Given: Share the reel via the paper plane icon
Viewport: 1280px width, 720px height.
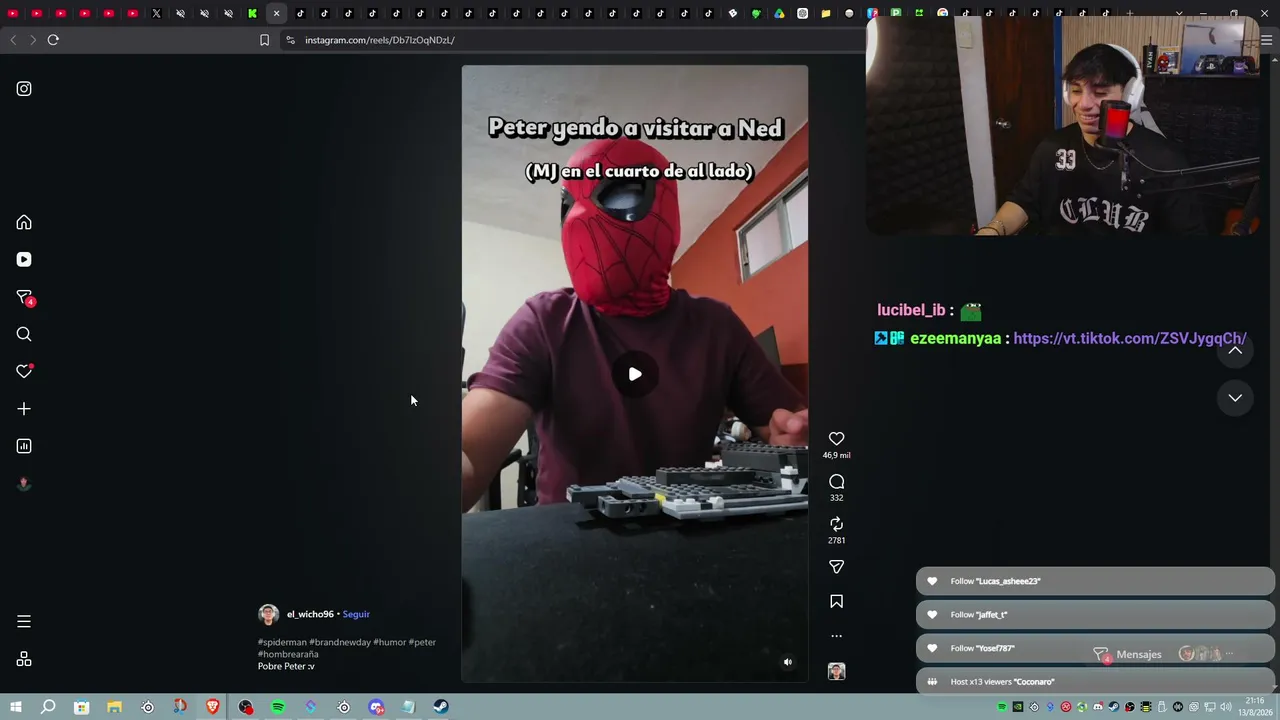Looking at the screenshot, I should tap(837, 567).
